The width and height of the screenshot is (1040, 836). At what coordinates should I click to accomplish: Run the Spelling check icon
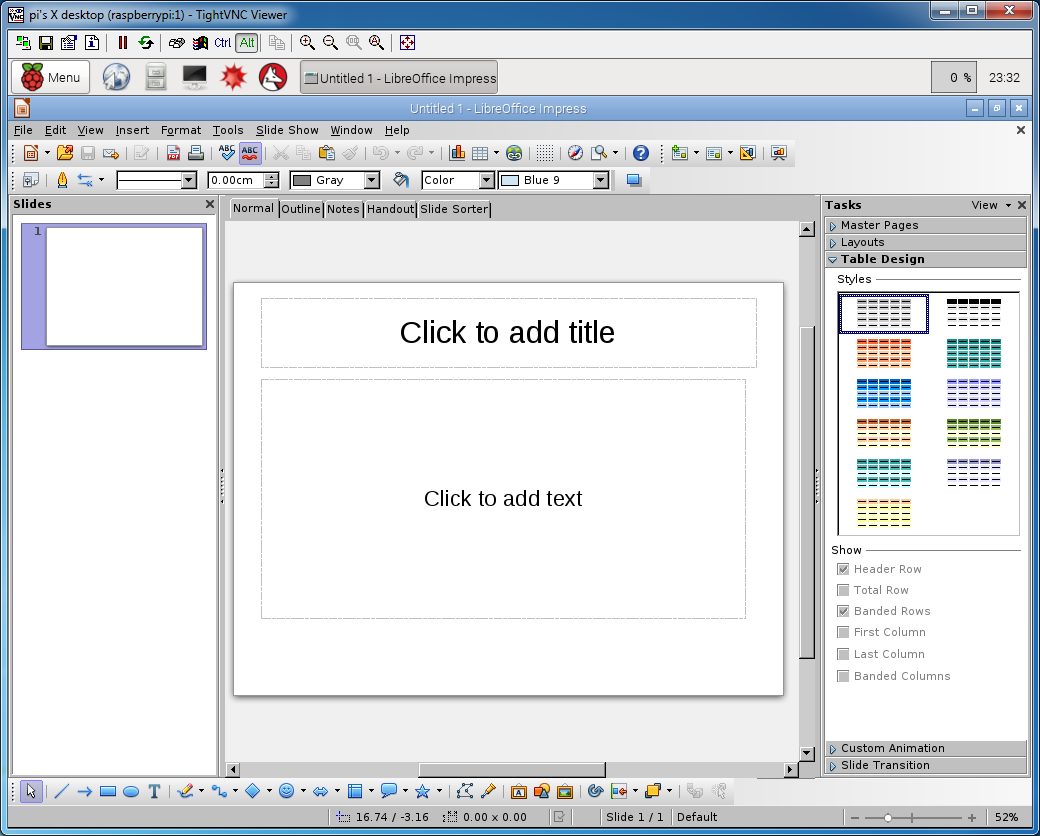click(x=226, y=153)
